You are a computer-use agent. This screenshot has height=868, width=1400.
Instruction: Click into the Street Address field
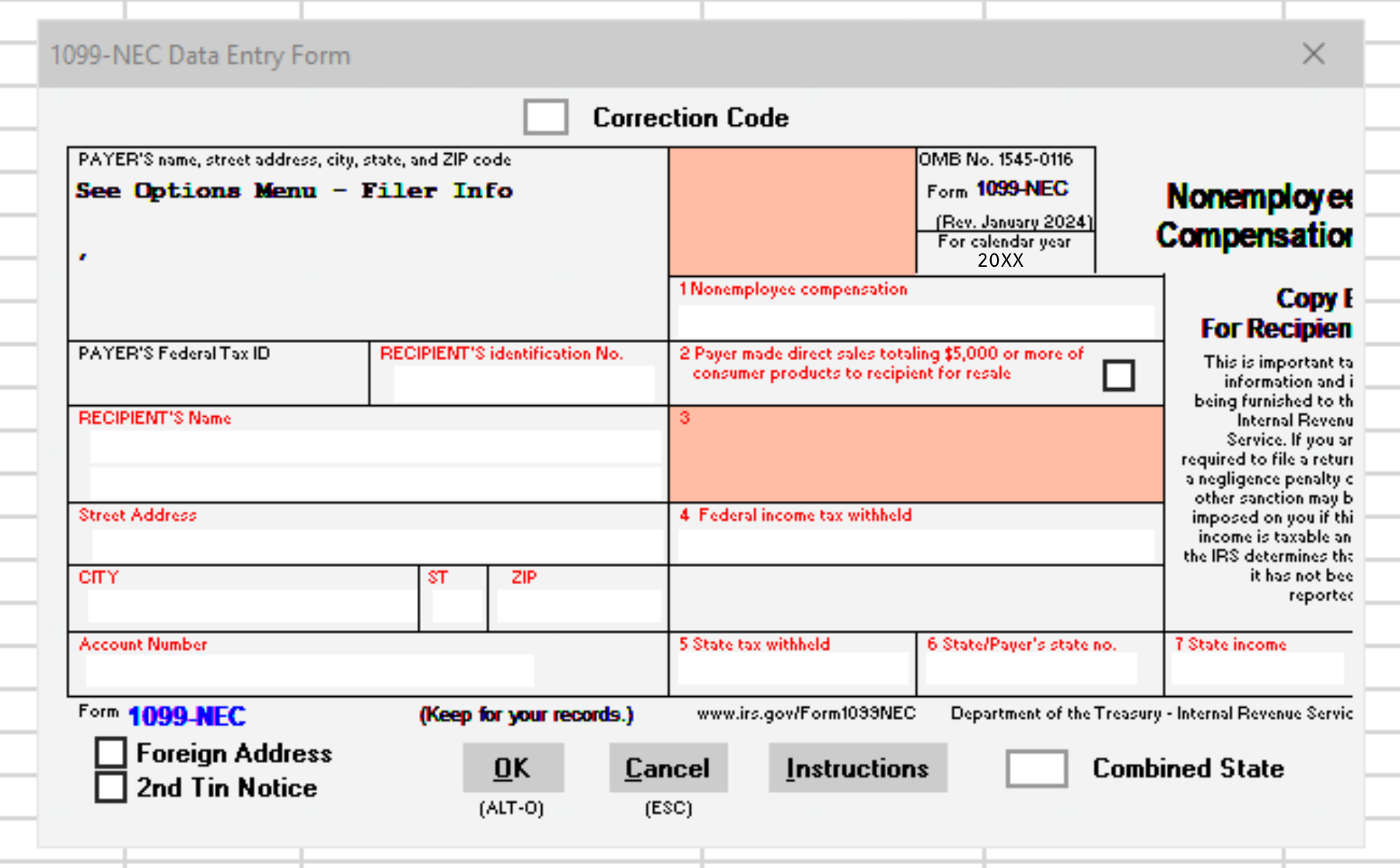click(x=376, y=545)
